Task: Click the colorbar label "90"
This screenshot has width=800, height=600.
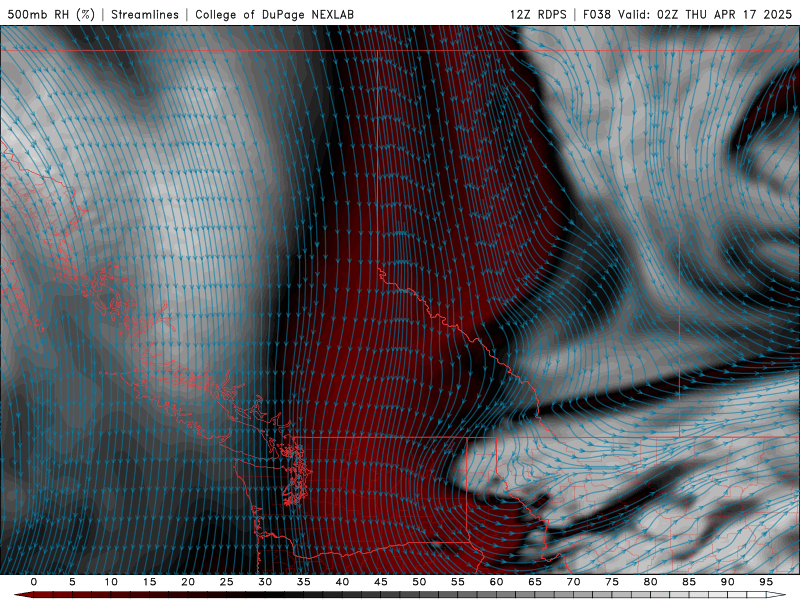Action: [x=727, y=582]
